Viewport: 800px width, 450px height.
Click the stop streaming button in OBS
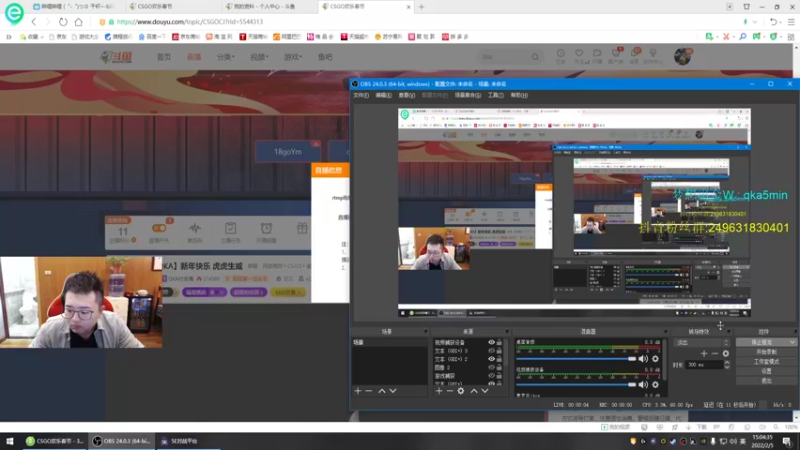pyautogui.click(x=762, y=342)
